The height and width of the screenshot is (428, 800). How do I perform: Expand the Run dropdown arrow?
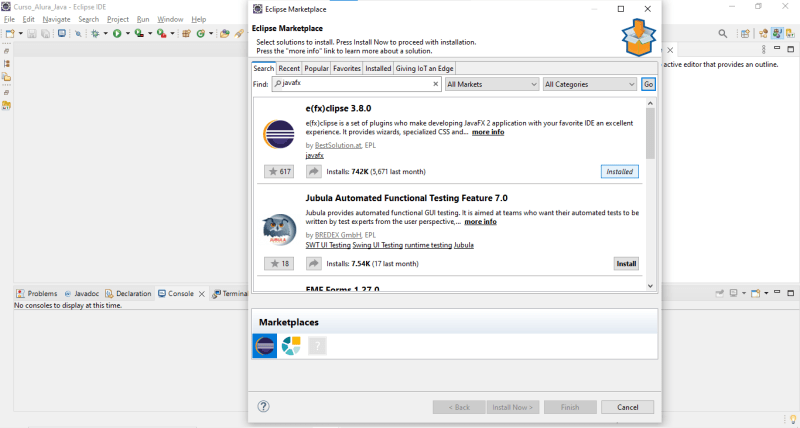(x=128, y=34)
